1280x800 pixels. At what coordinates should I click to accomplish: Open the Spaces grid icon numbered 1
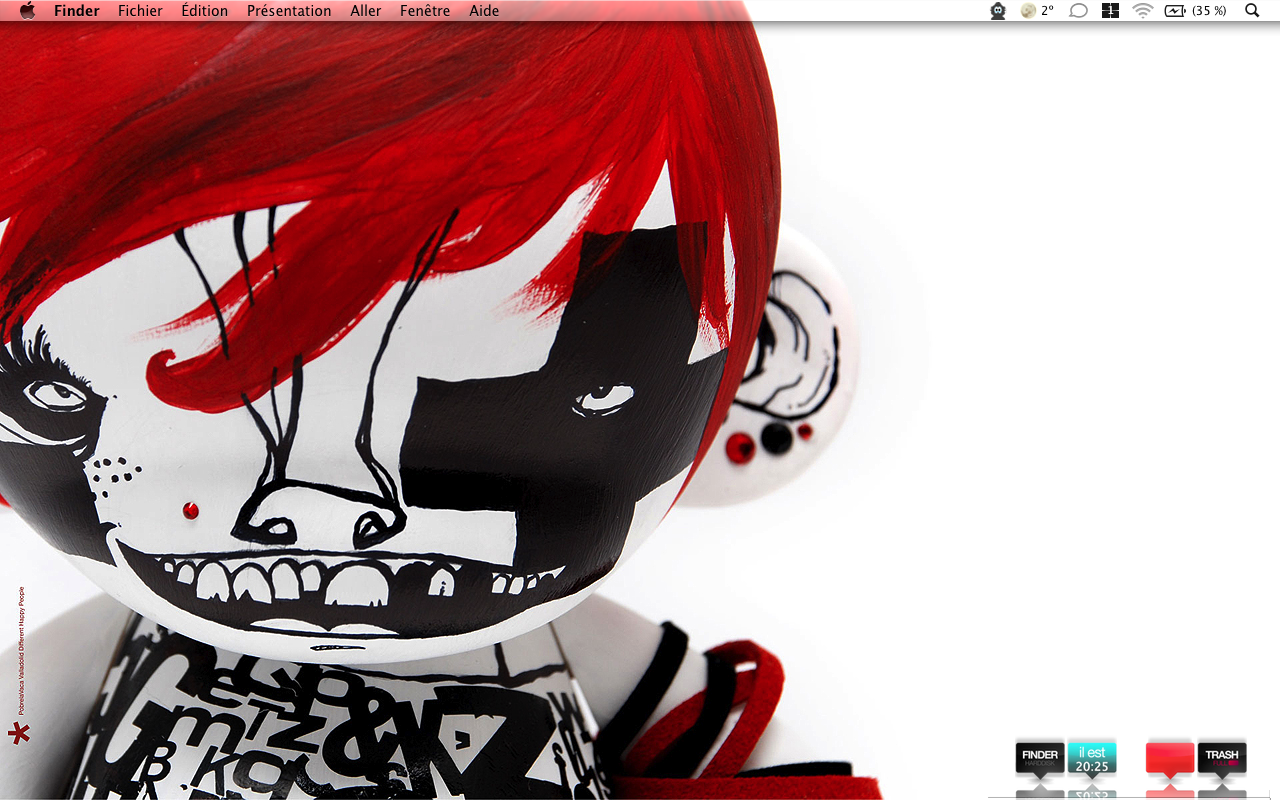pyautogui.click(x=1110, y=11)
